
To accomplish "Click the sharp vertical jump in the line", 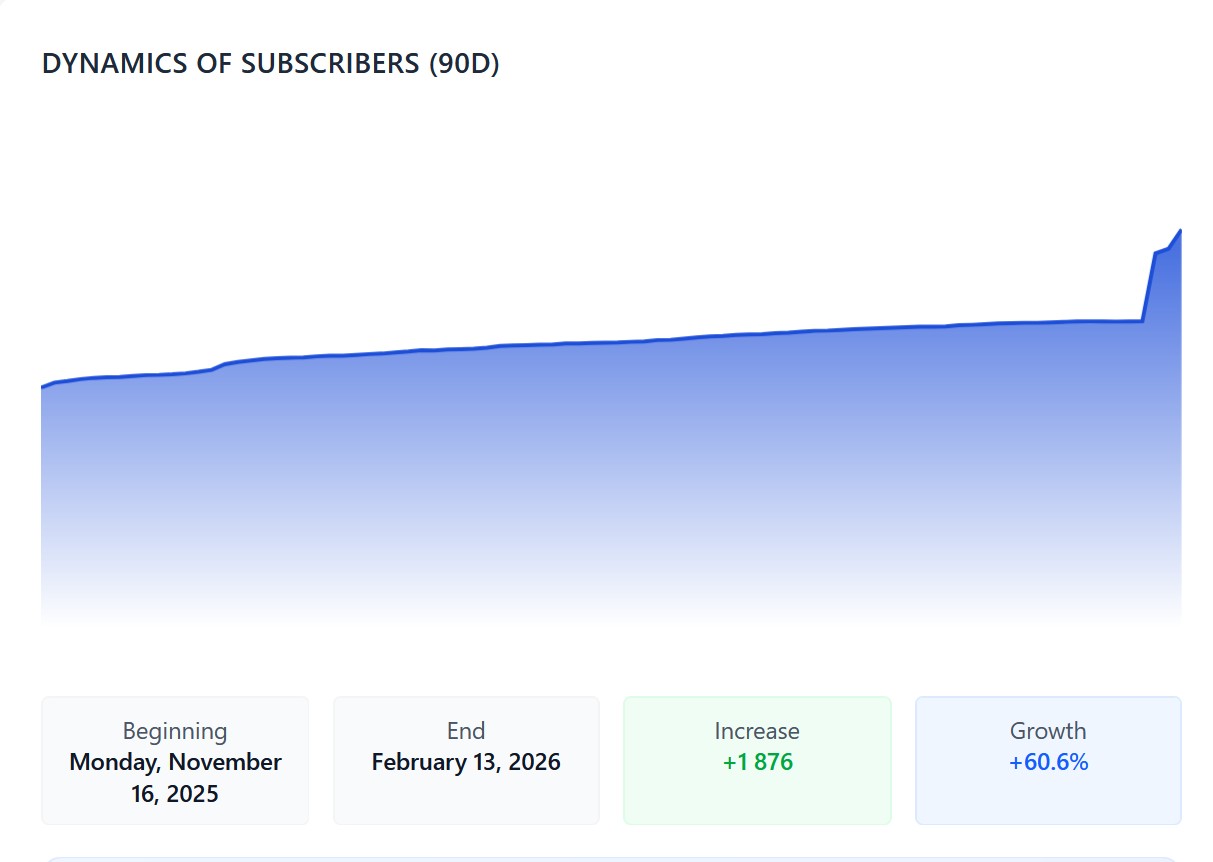I will [x=1148, y=286].
